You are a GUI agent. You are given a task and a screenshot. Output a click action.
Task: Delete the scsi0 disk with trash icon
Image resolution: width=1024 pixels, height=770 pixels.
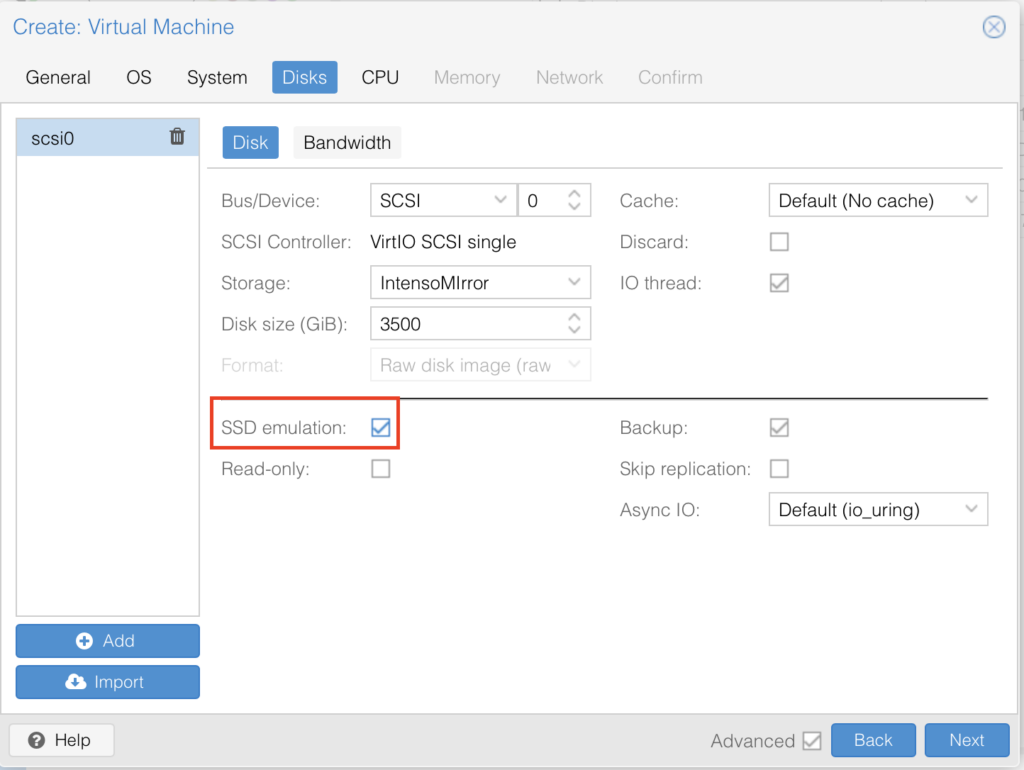(x=177, y=137)
